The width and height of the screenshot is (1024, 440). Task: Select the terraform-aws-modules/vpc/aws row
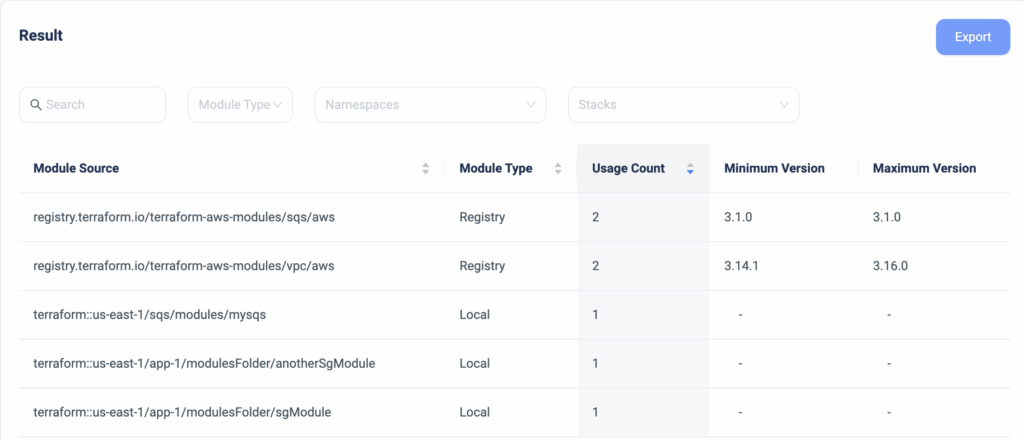(183, 266)
